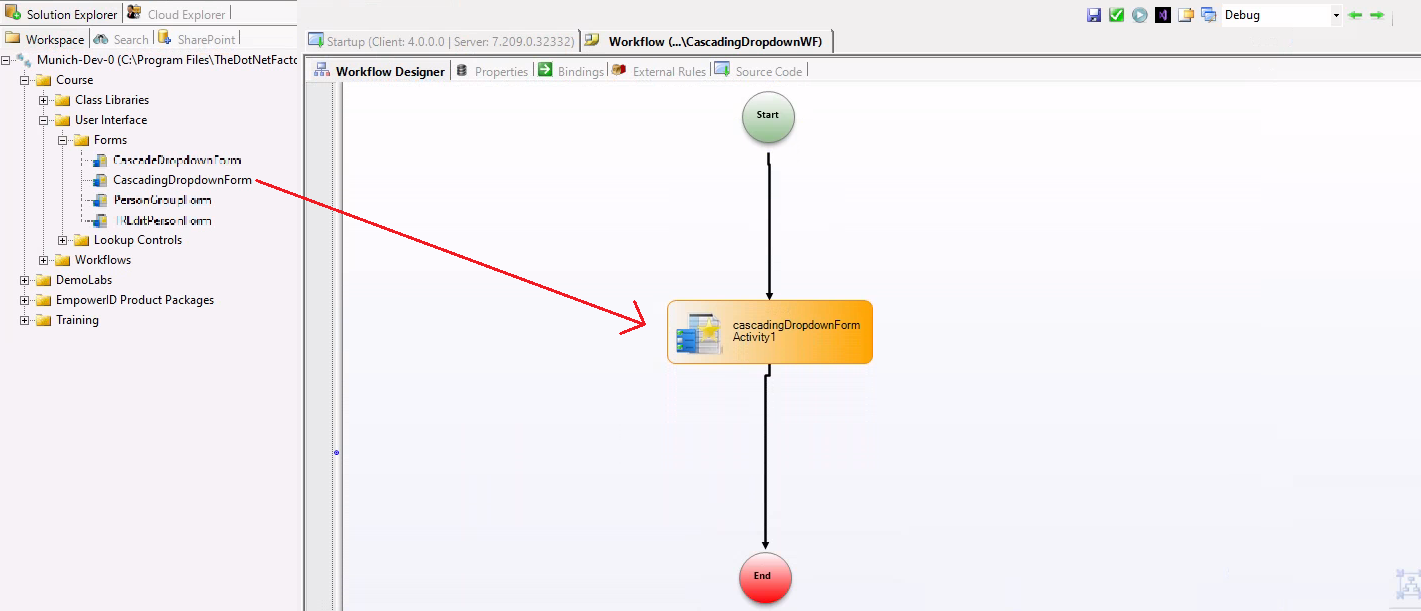The image size is (1421, 611).
Task: Open the Bindings view tab
Action: tap(571, 71)
